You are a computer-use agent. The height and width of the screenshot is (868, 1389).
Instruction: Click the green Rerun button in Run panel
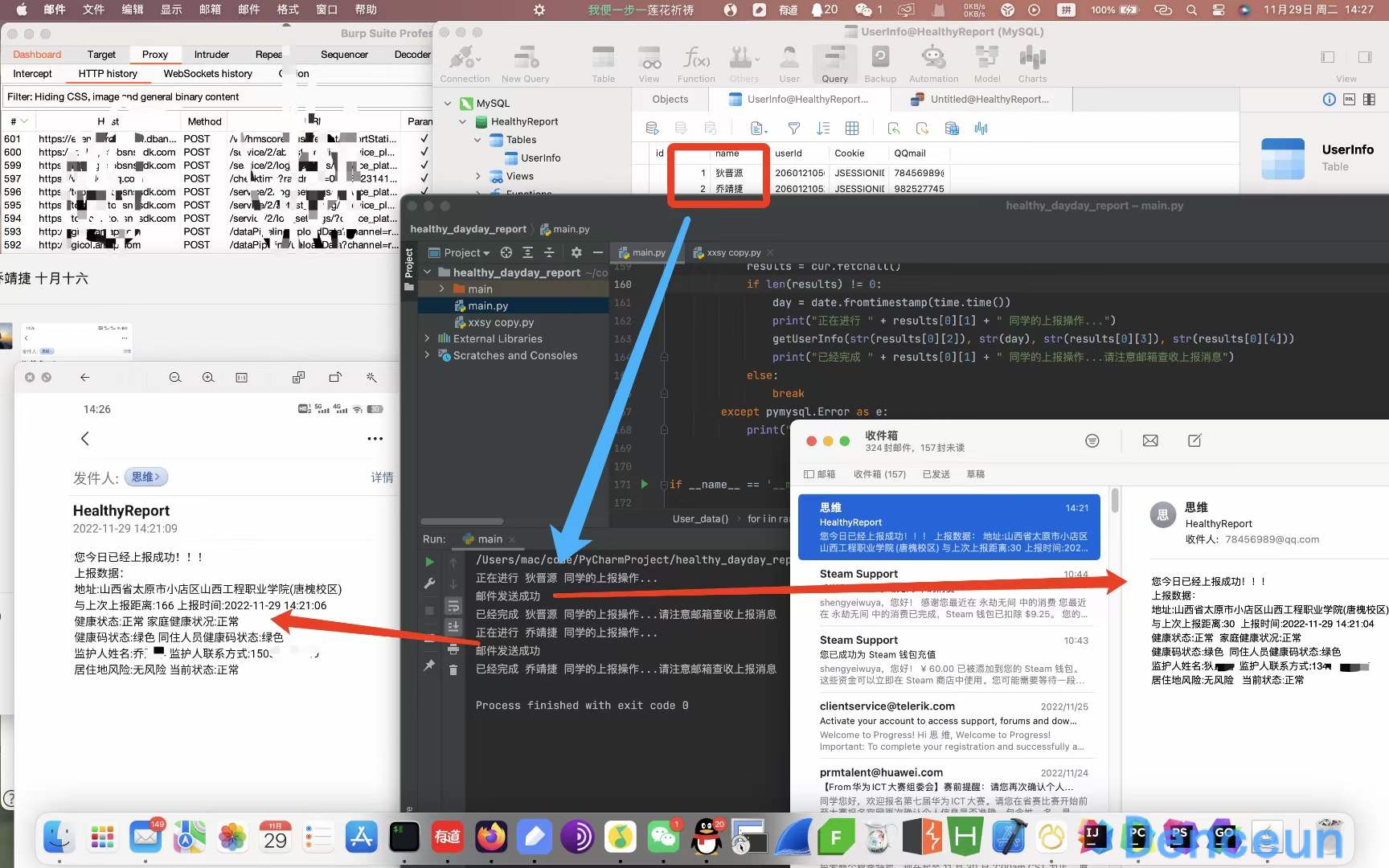[429, 562]
